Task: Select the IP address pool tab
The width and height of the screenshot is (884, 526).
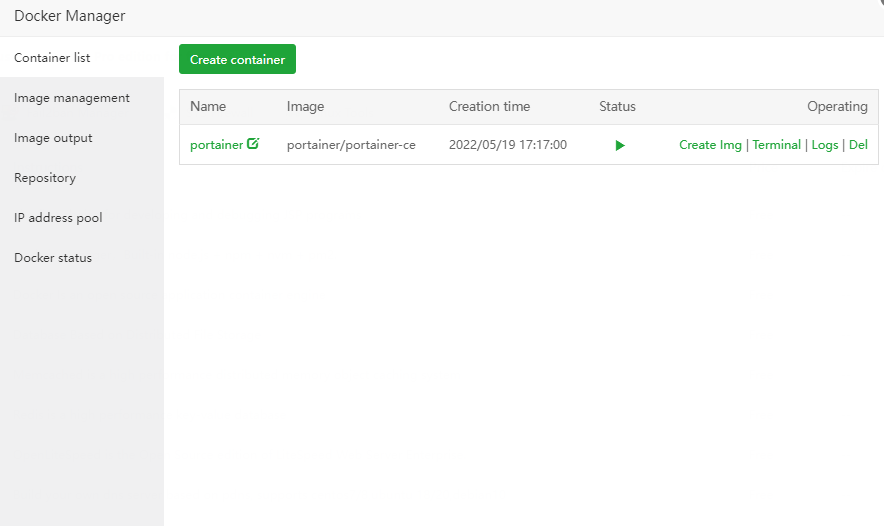Action: coord(58,218)
